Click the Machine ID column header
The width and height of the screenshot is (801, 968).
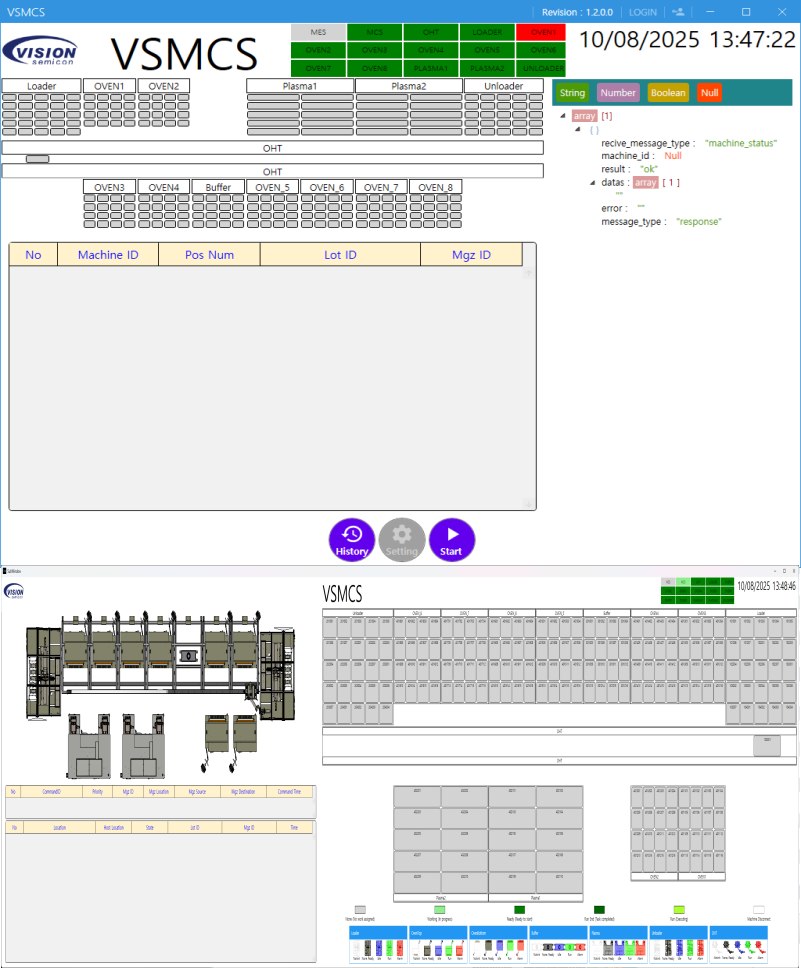108,255
